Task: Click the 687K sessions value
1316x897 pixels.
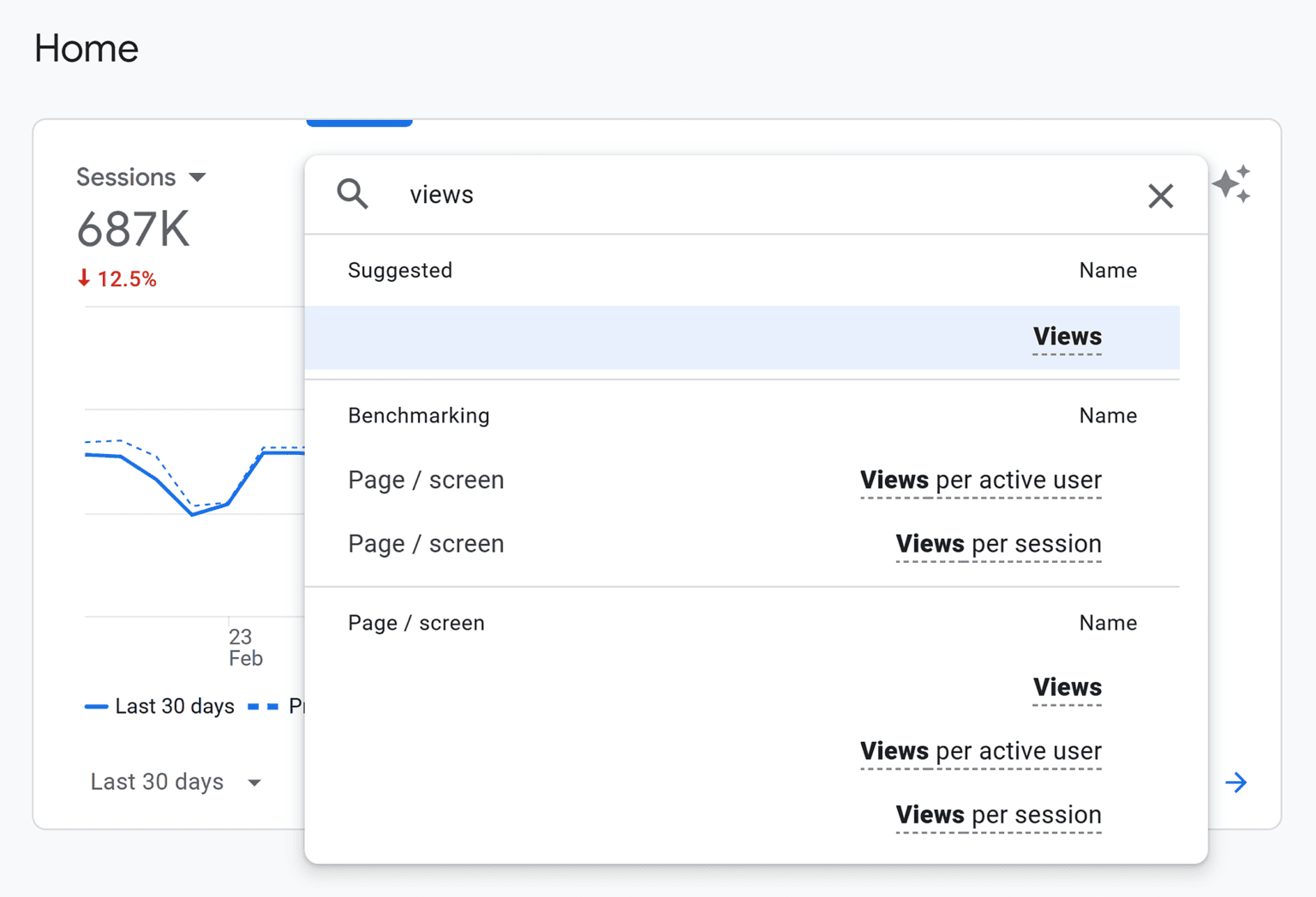Action: click(x=133, y=227)
